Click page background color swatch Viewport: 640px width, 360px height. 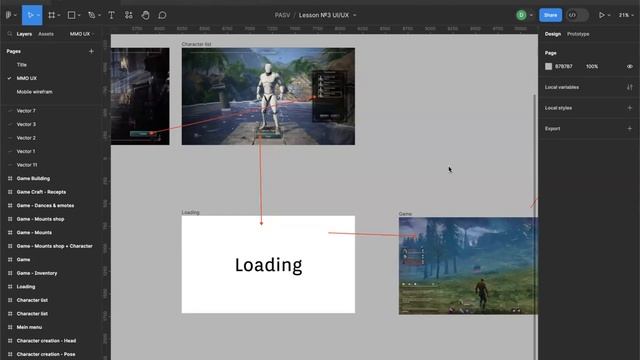tap(548, 66)
